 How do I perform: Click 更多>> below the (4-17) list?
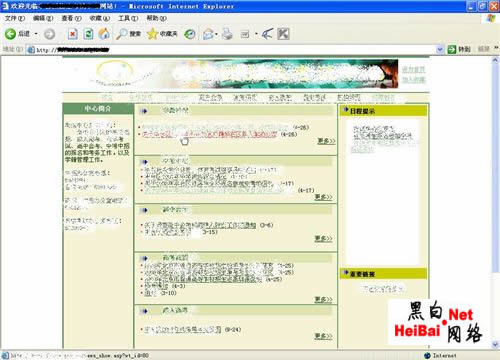pyautogui.click(x=323, y=197)
